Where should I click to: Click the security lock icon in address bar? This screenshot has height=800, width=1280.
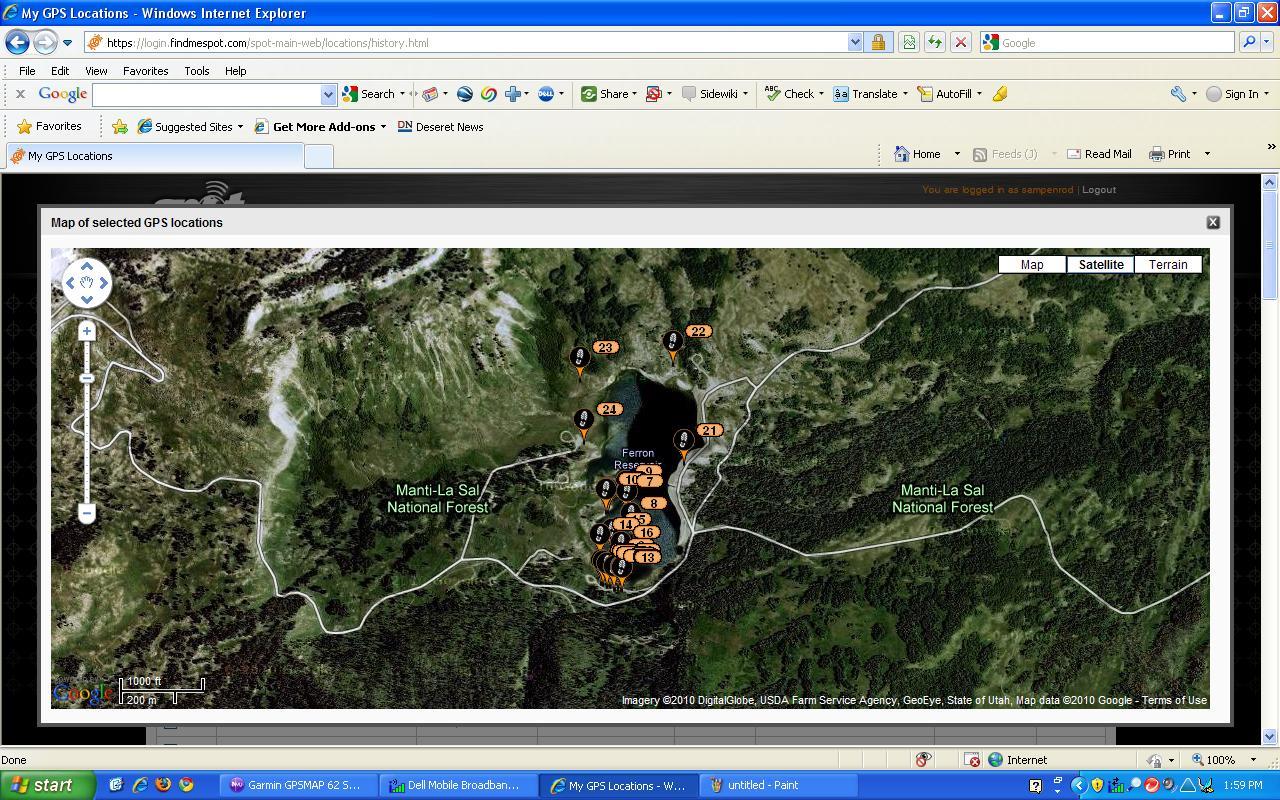(x=878, y=42)
